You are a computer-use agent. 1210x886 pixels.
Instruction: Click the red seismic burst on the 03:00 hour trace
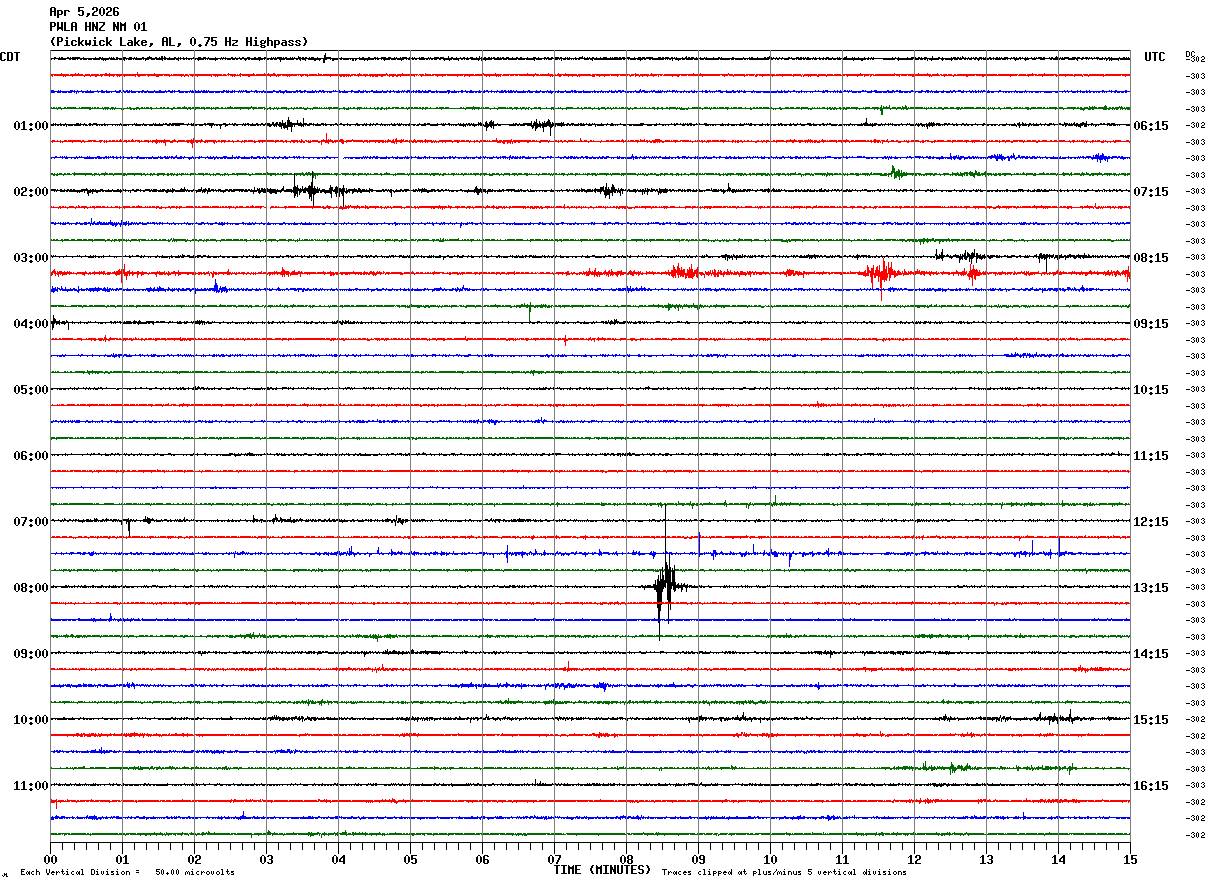pyautogui.click(x=882, y=273)
